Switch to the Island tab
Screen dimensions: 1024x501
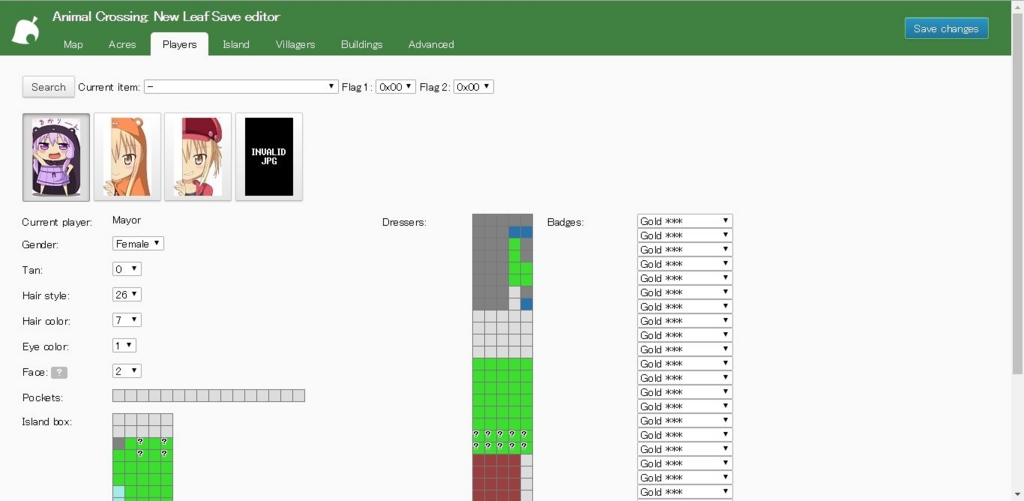click(x=236, y=44)
